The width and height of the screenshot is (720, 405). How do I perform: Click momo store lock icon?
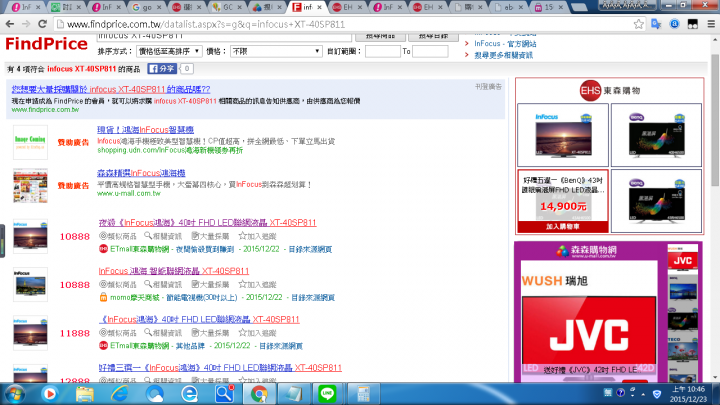103,297
